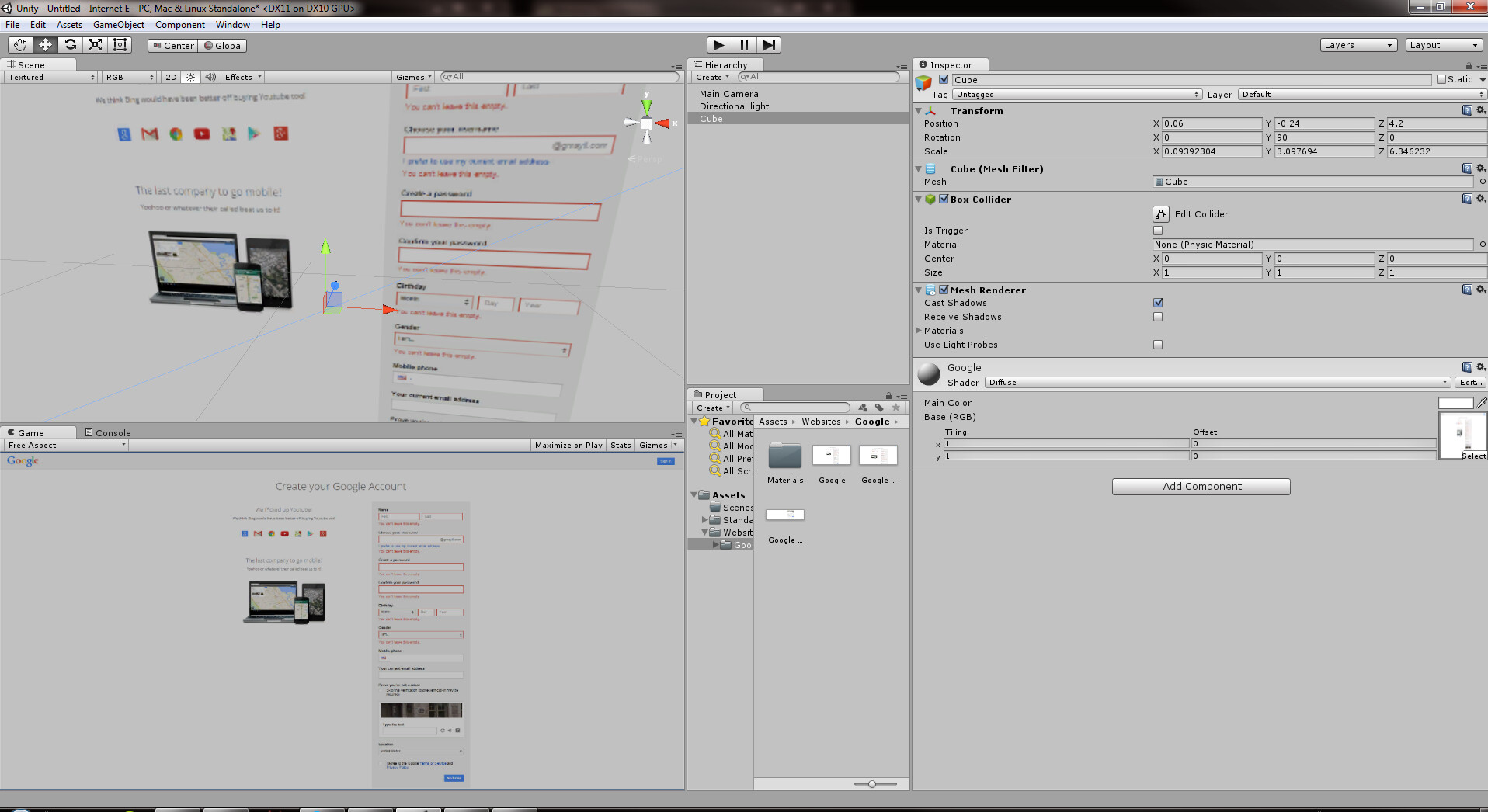This screenshot has width=1488, height=812.
Task: Select the Rotate tool
Action: pos(70,44)
